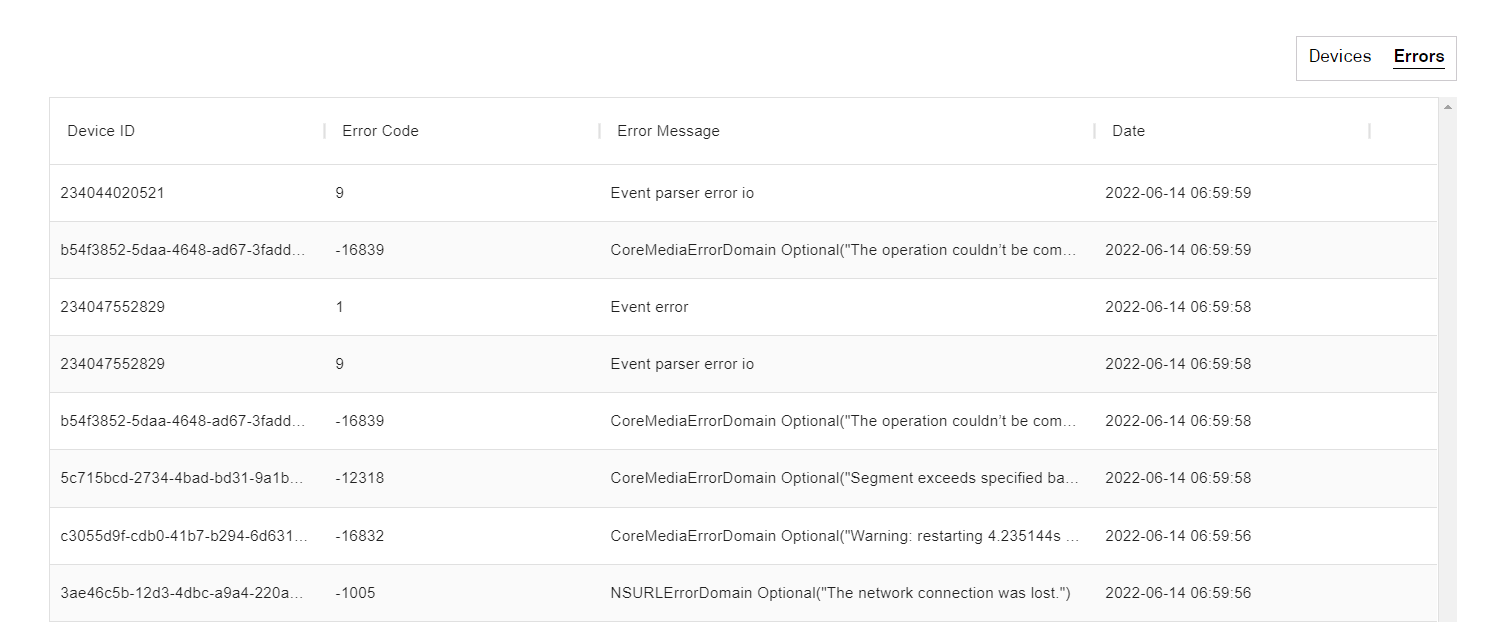This screenshot has height=631, width=1500.
Task: Select the row with device ID 234044020521
Action: (x=112, y=193)
